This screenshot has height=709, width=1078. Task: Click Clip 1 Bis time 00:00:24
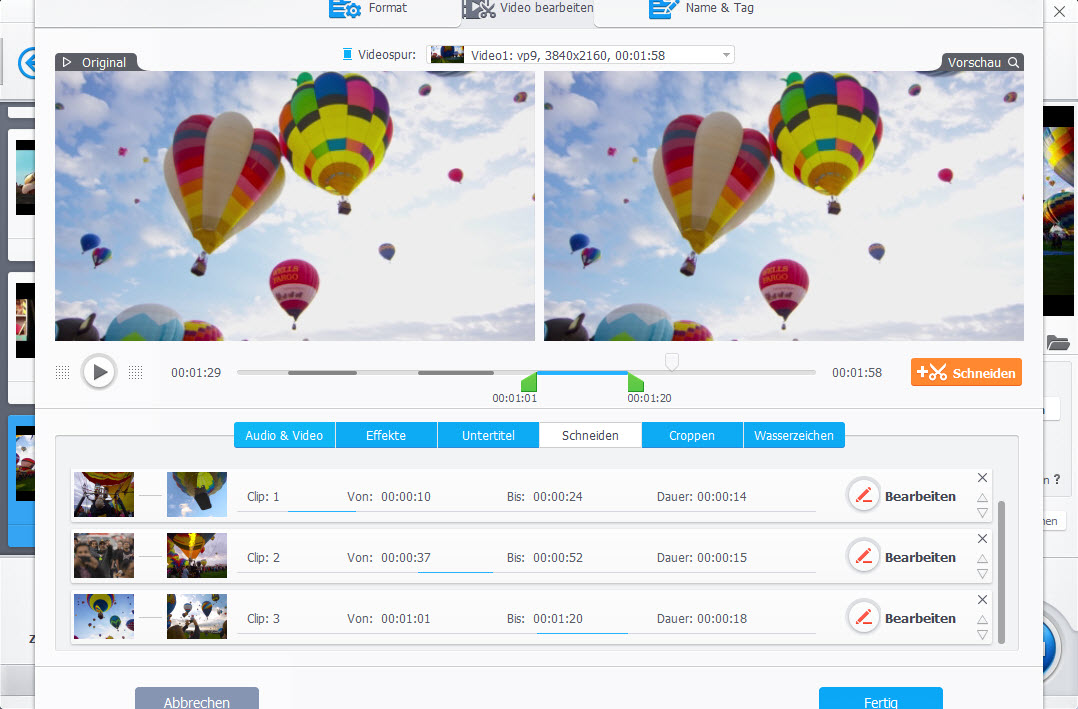(x=558, y=497)
